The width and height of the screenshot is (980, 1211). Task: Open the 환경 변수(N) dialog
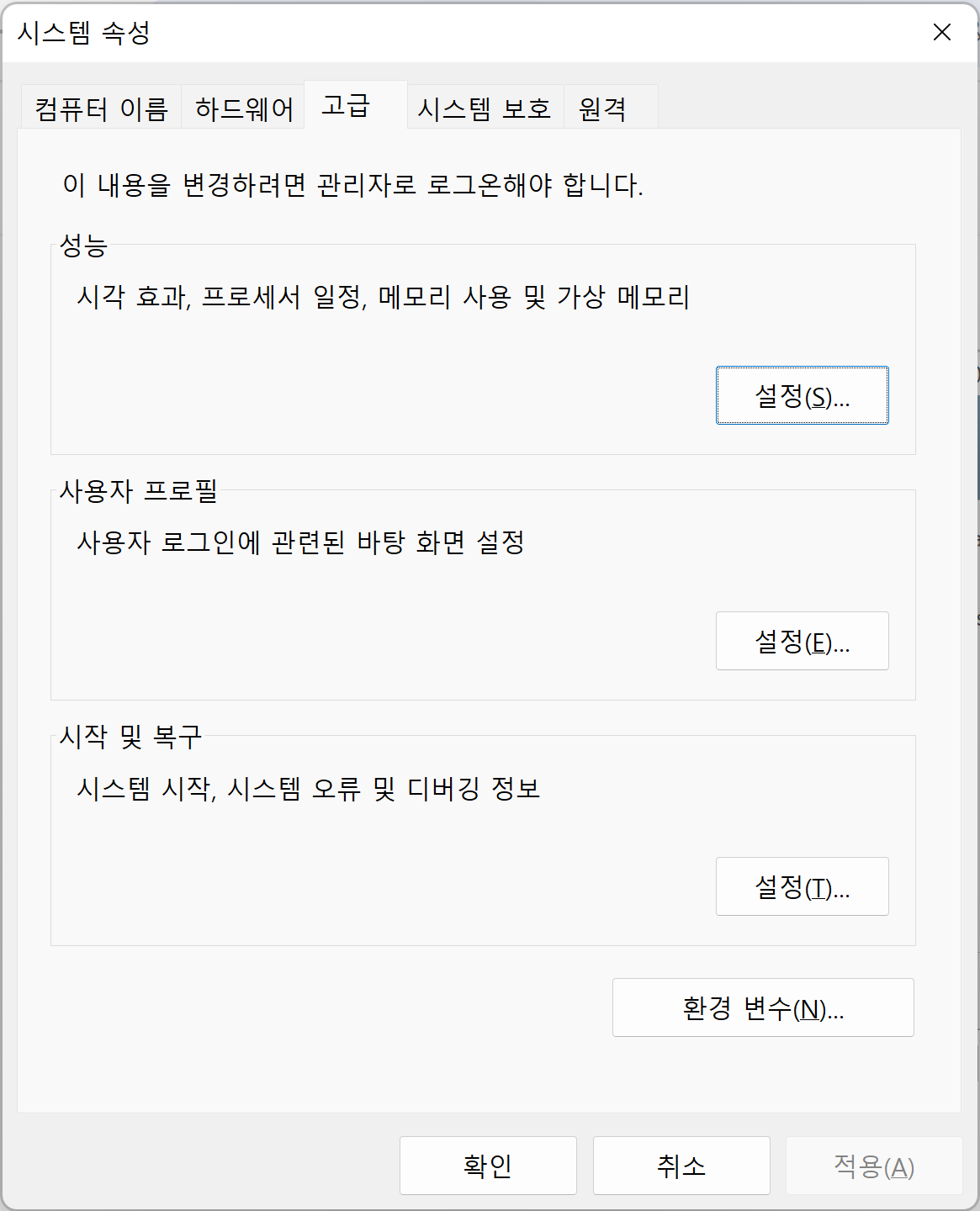[x=763, y=1007]
